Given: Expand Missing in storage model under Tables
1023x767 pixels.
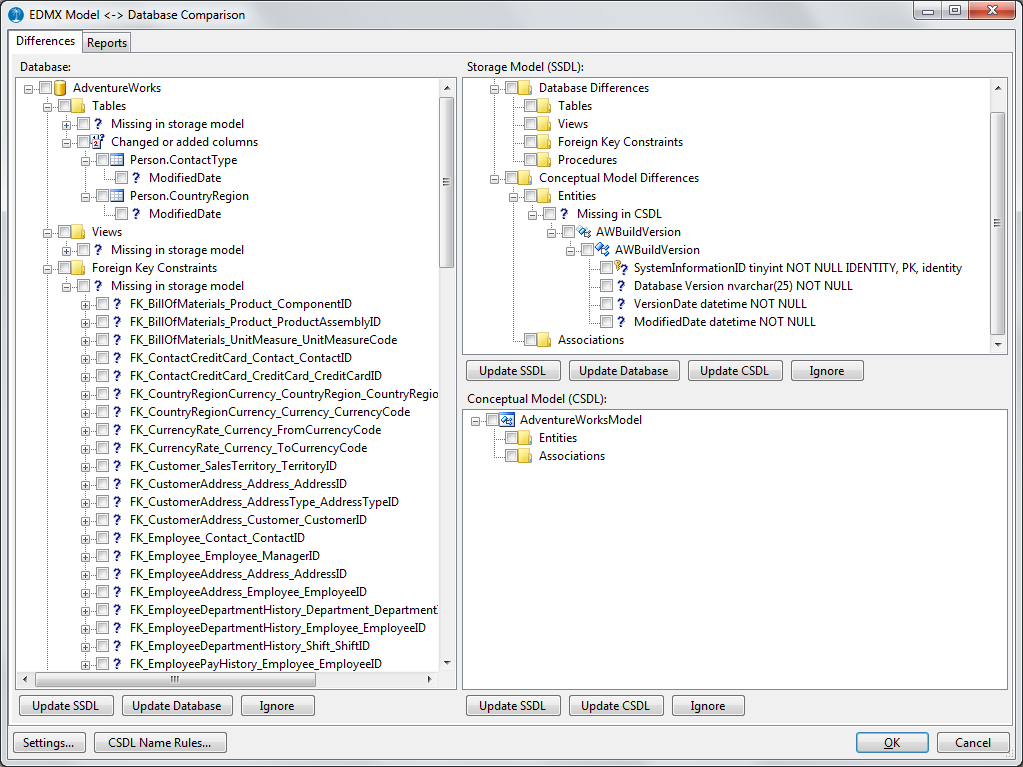Looking at the screenshot, I should tap(67, 124).
